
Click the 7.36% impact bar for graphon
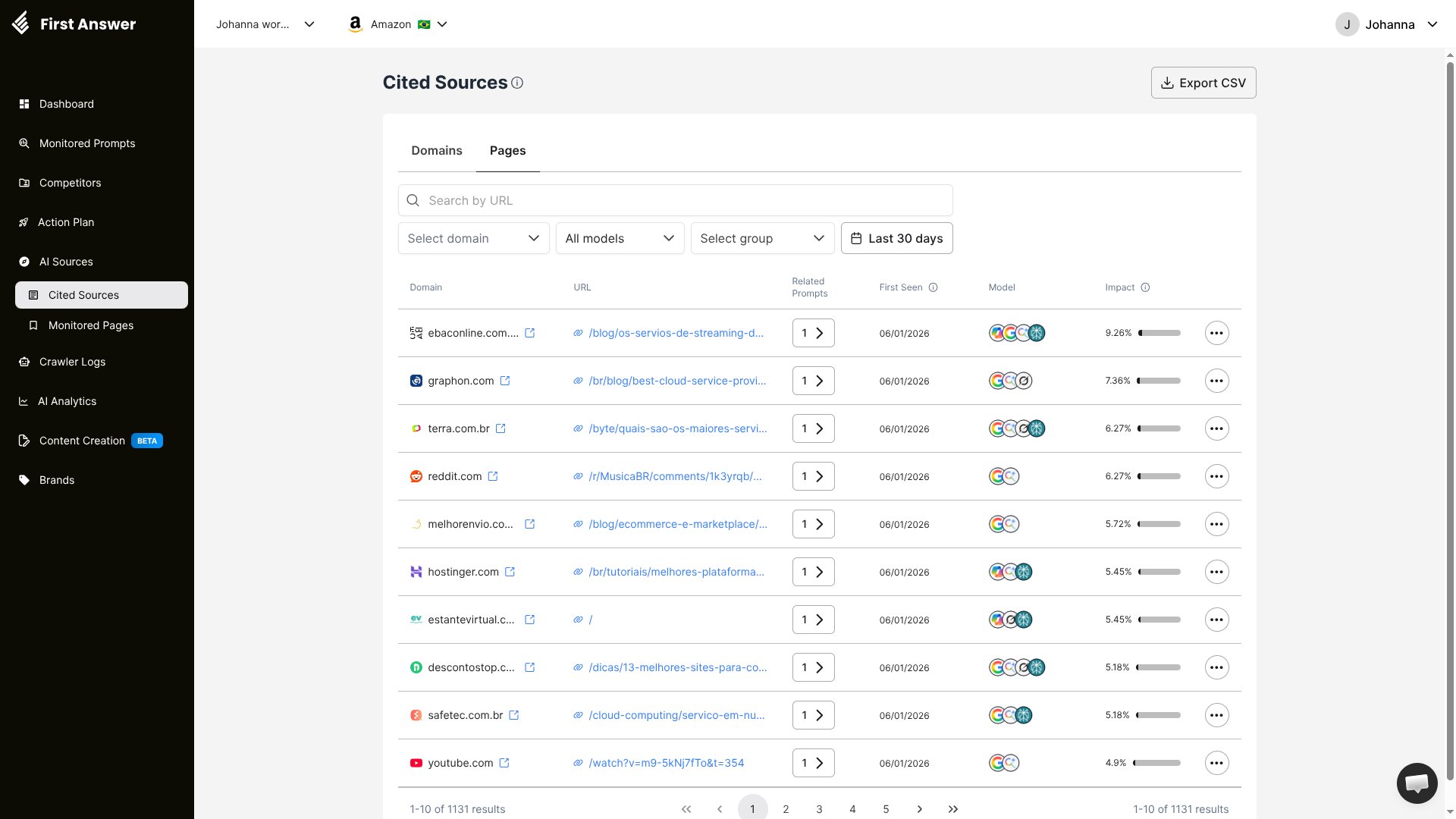(x=1159, y=381)
